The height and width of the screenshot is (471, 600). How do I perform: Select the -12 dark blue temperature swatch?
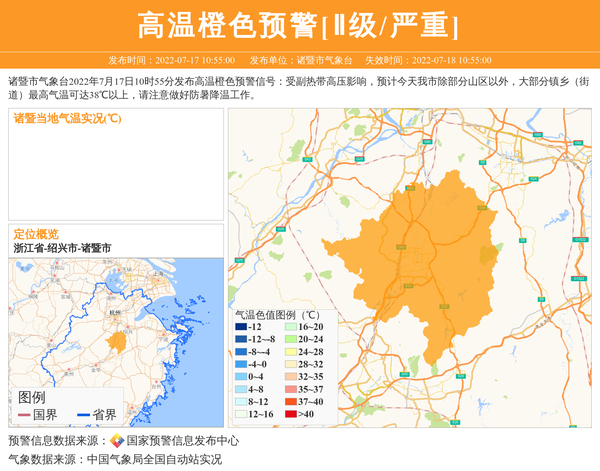[241, 327]
